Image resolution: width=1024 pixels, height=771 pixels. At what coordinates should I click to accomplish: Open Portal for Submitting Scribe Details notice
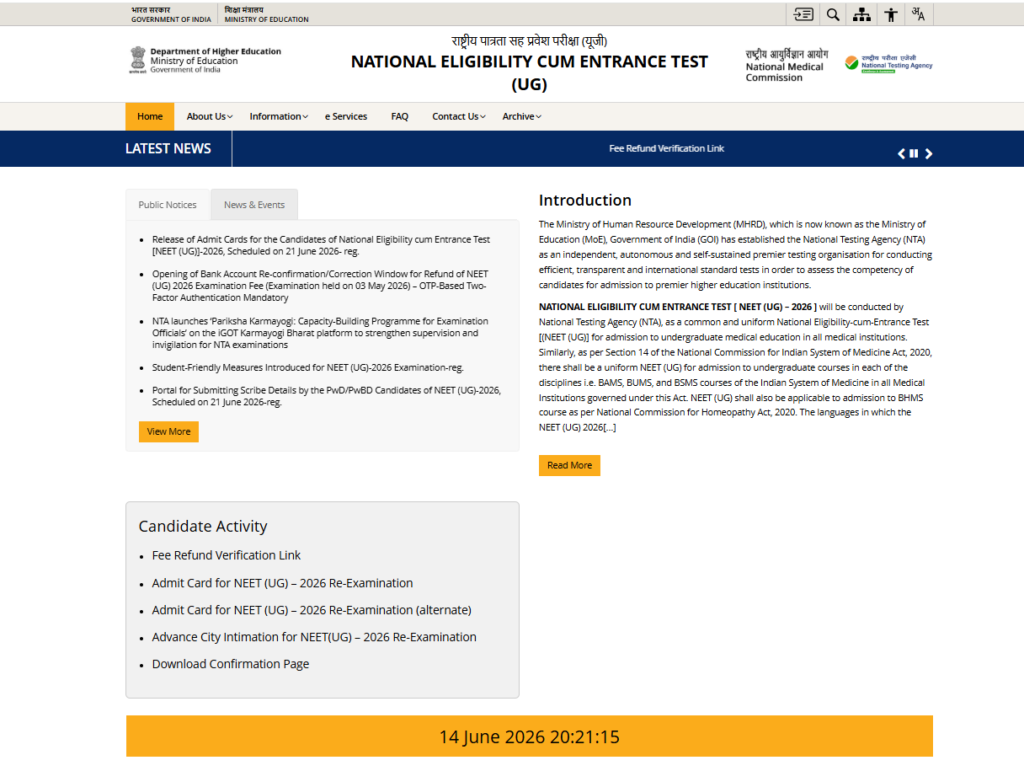click(327, 396)
